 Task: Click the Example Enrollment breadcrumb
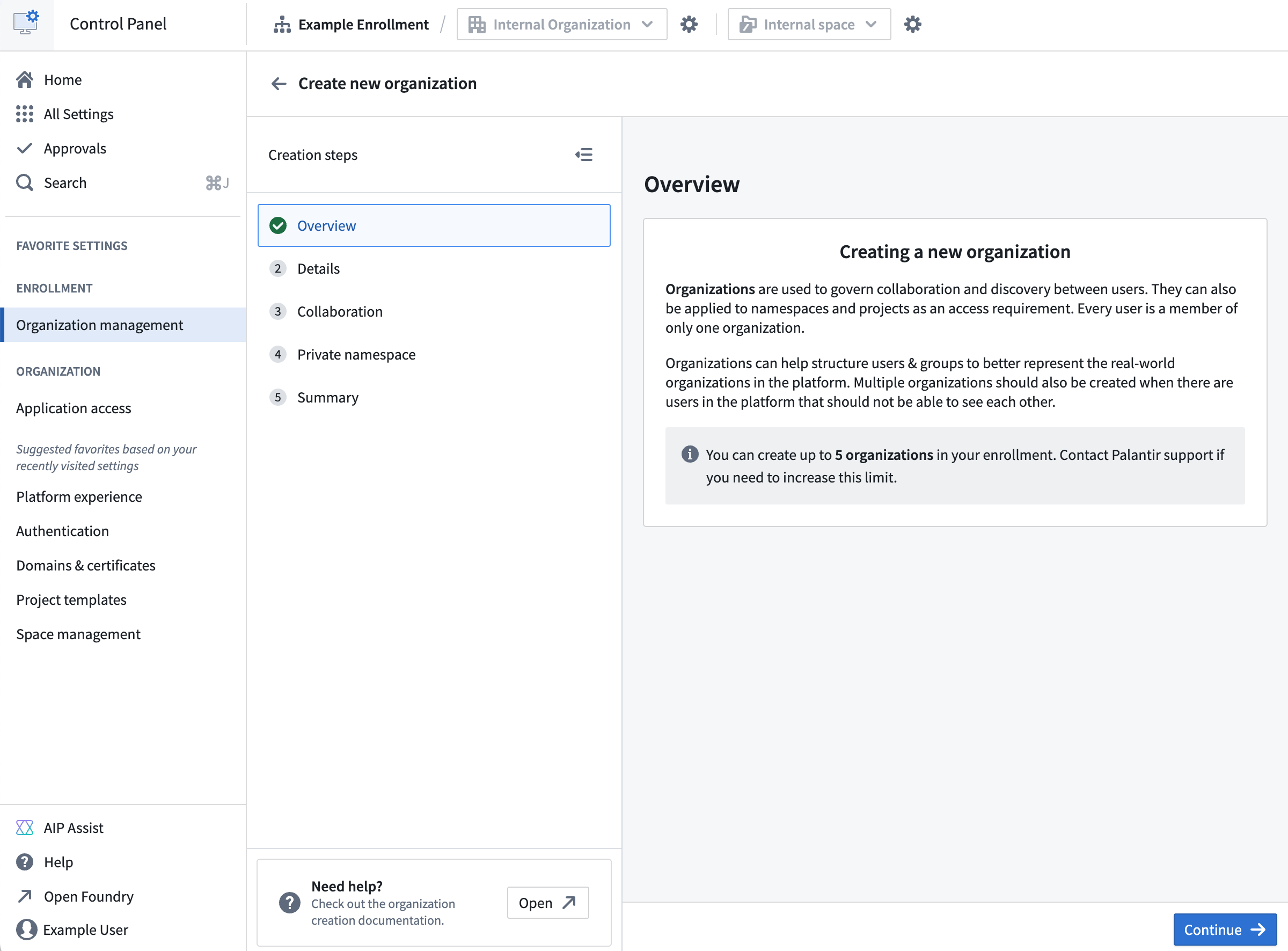351,24
